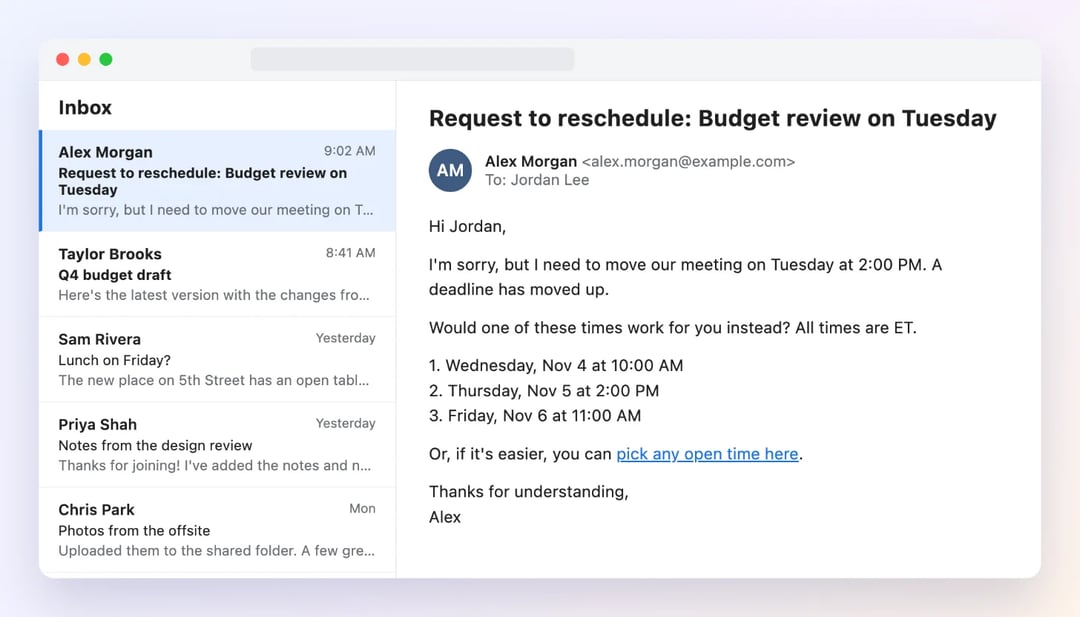This screenshot has height=617, width=1080.
Task: Click the Inbox heading
Action: pos(85,107)
